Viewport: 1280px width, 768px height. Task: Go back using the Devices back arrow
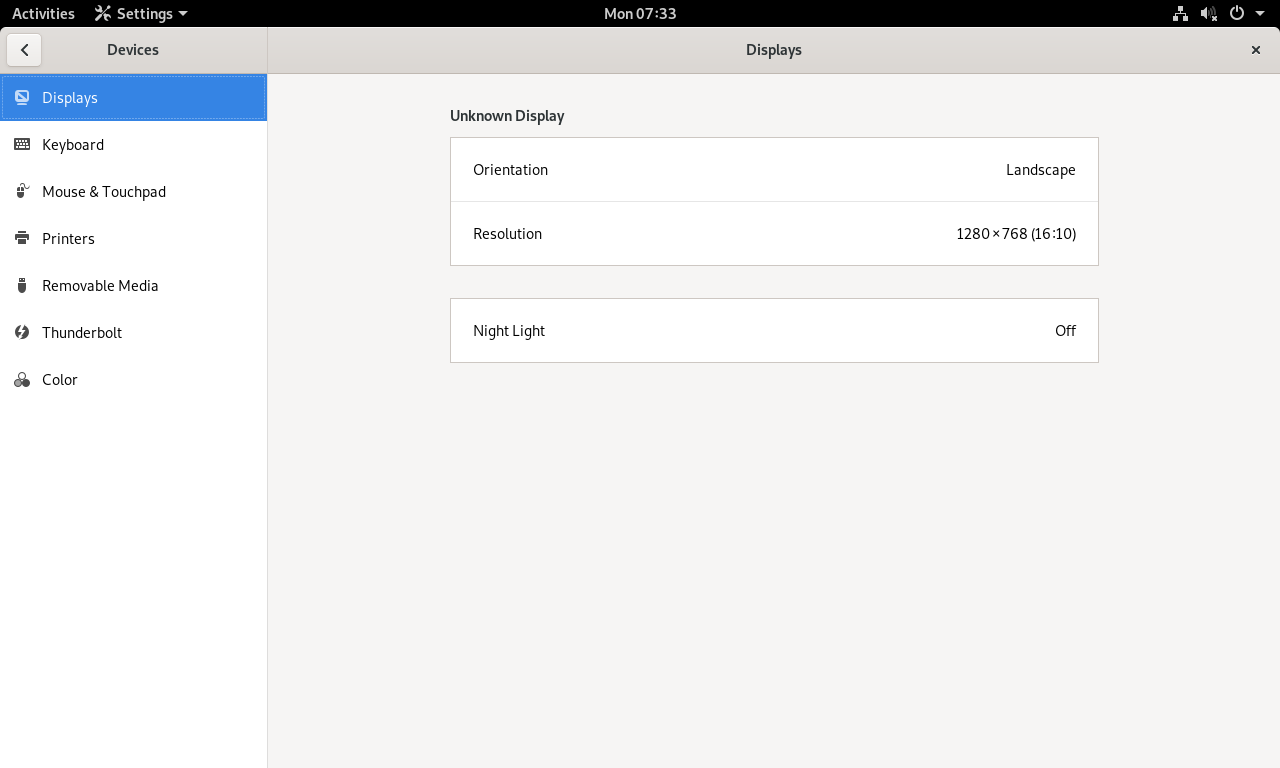pyautogui.click(x=24, y=50)
